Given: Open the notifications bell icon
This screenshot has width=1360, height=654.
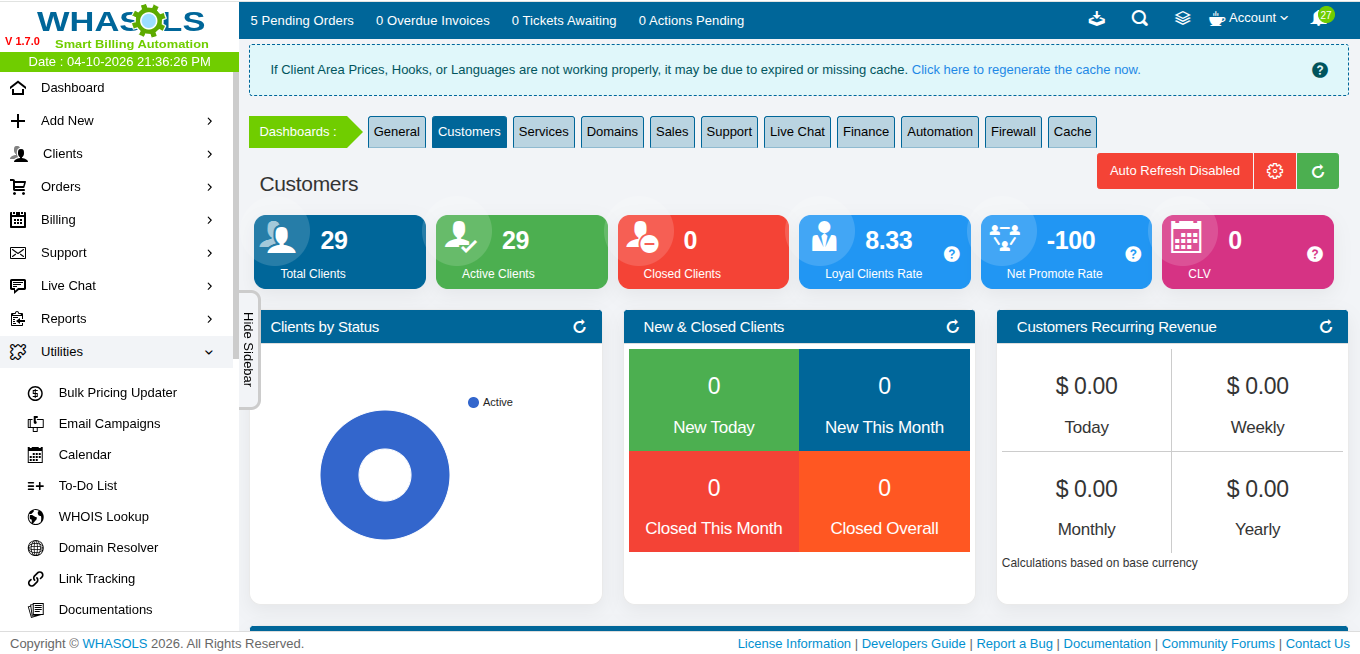Looking at the screenshot, I should click(x=1319, y=19).
